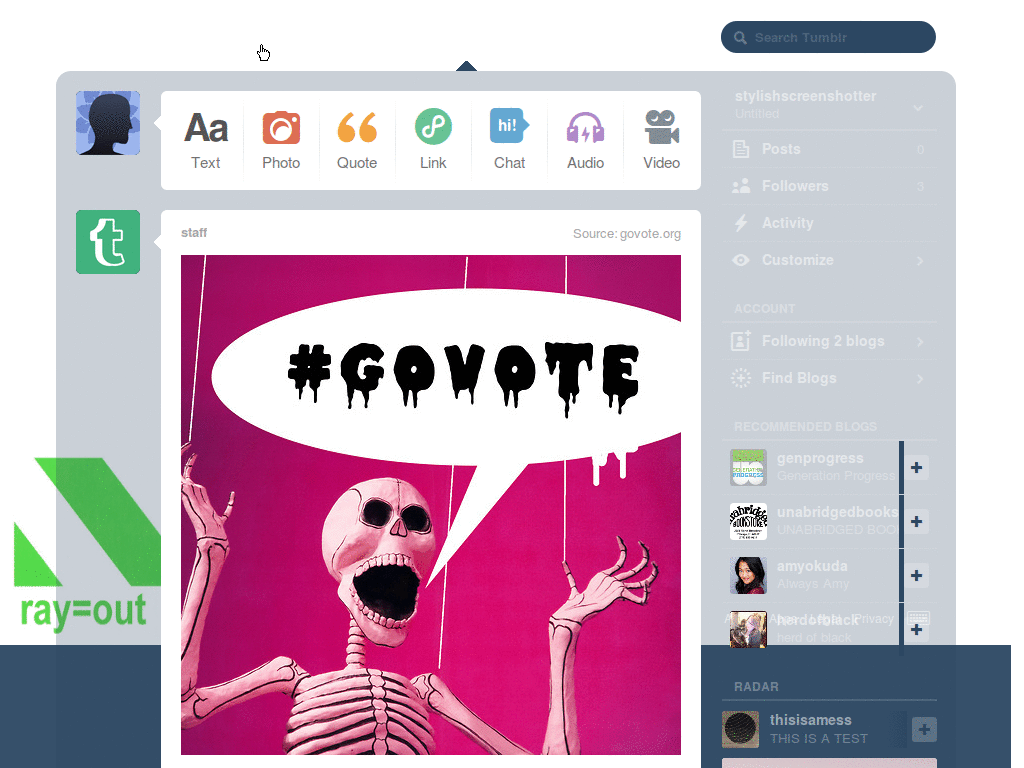Image resolution: width=1024 pixels, height=768 pixels.
Task: Open the Privacy footer link
Action: (x=874, y=618)
